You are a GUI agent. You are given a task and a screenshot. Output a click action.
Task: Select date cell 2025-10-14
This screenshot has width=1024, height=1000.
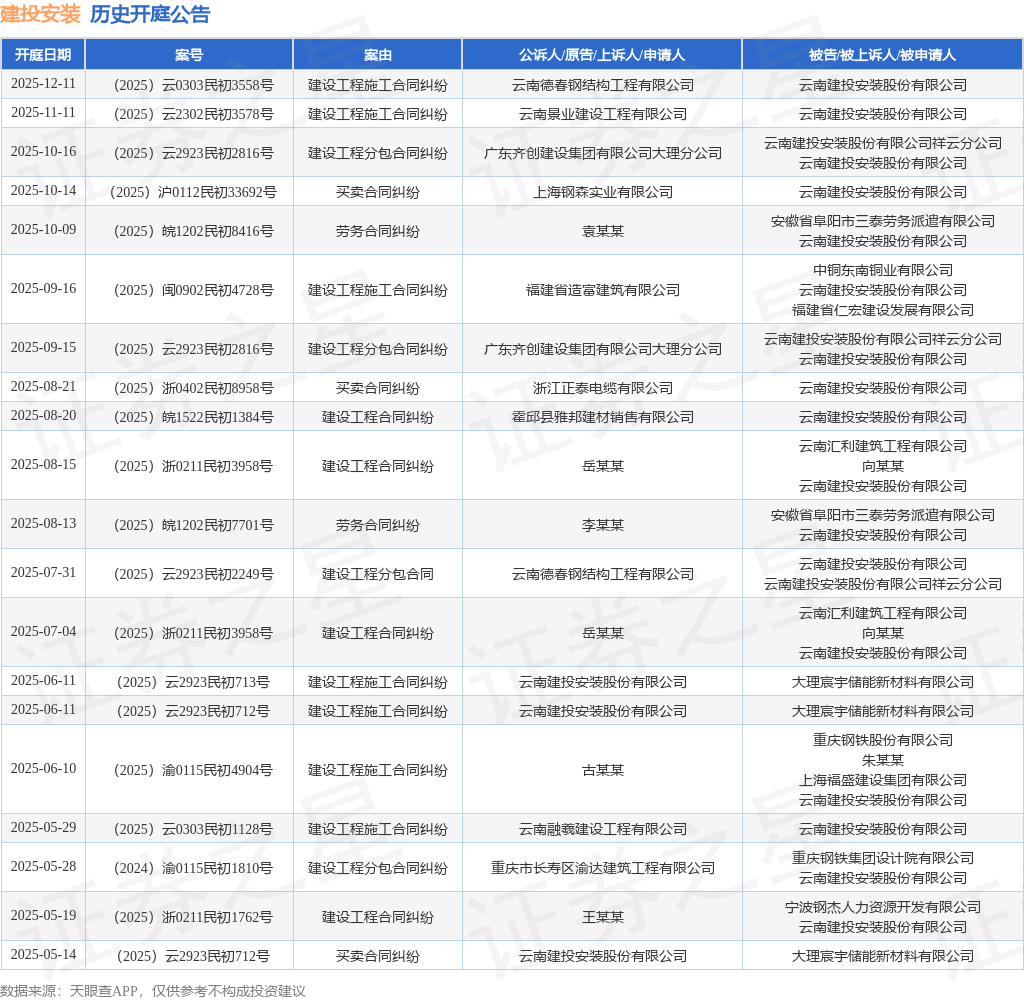(43, 191)
